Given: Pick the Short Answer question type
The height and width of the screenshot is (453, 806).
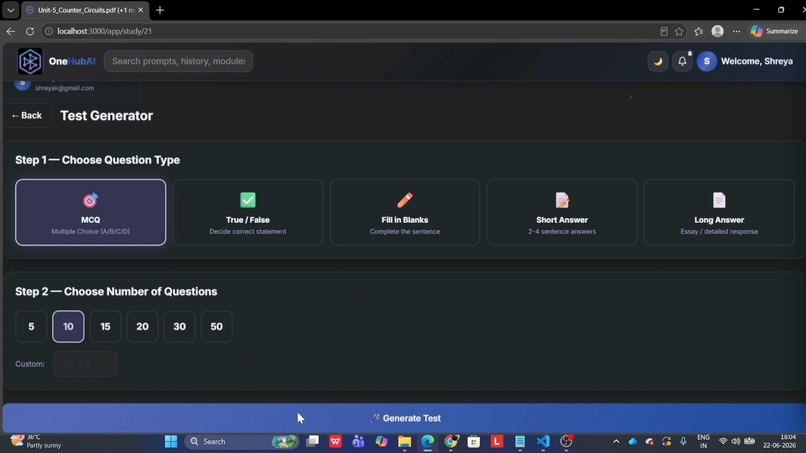Looking at the screenshot, I should pos(562,212).
